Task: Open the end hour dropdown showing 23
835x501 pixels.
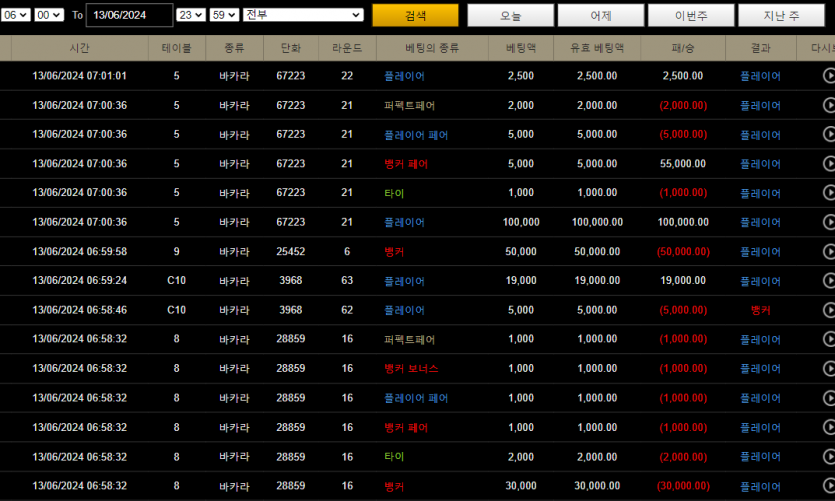Action: tap(191, 15)
